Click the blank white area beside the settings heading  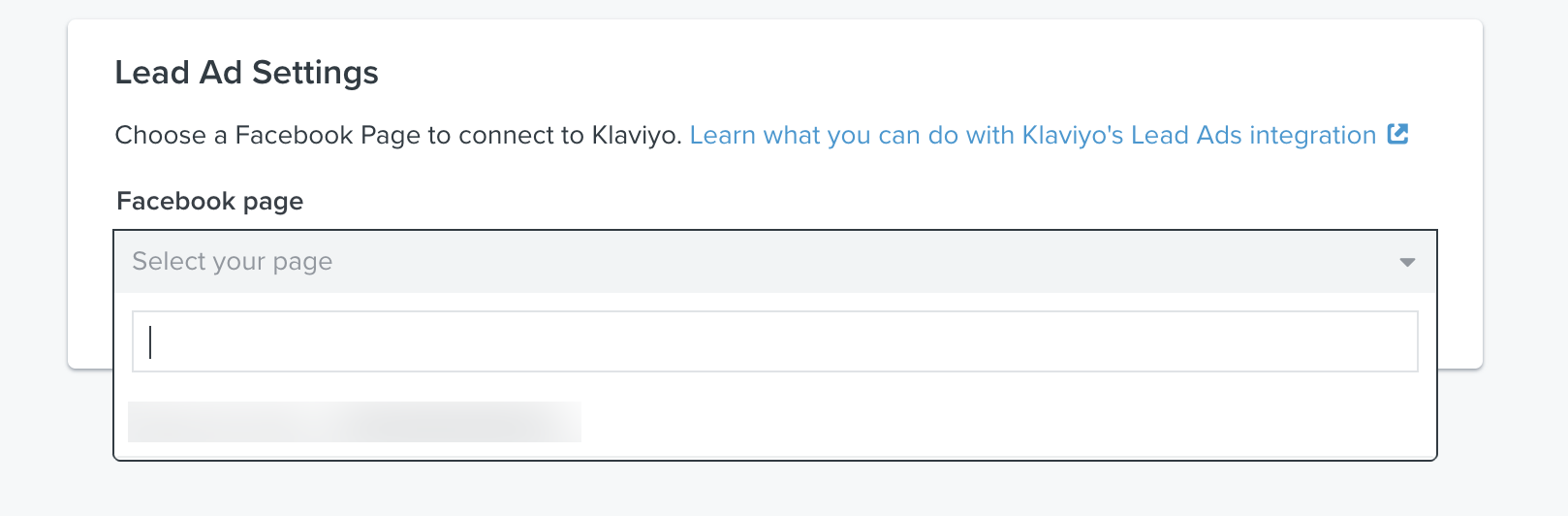coord(921,73)
